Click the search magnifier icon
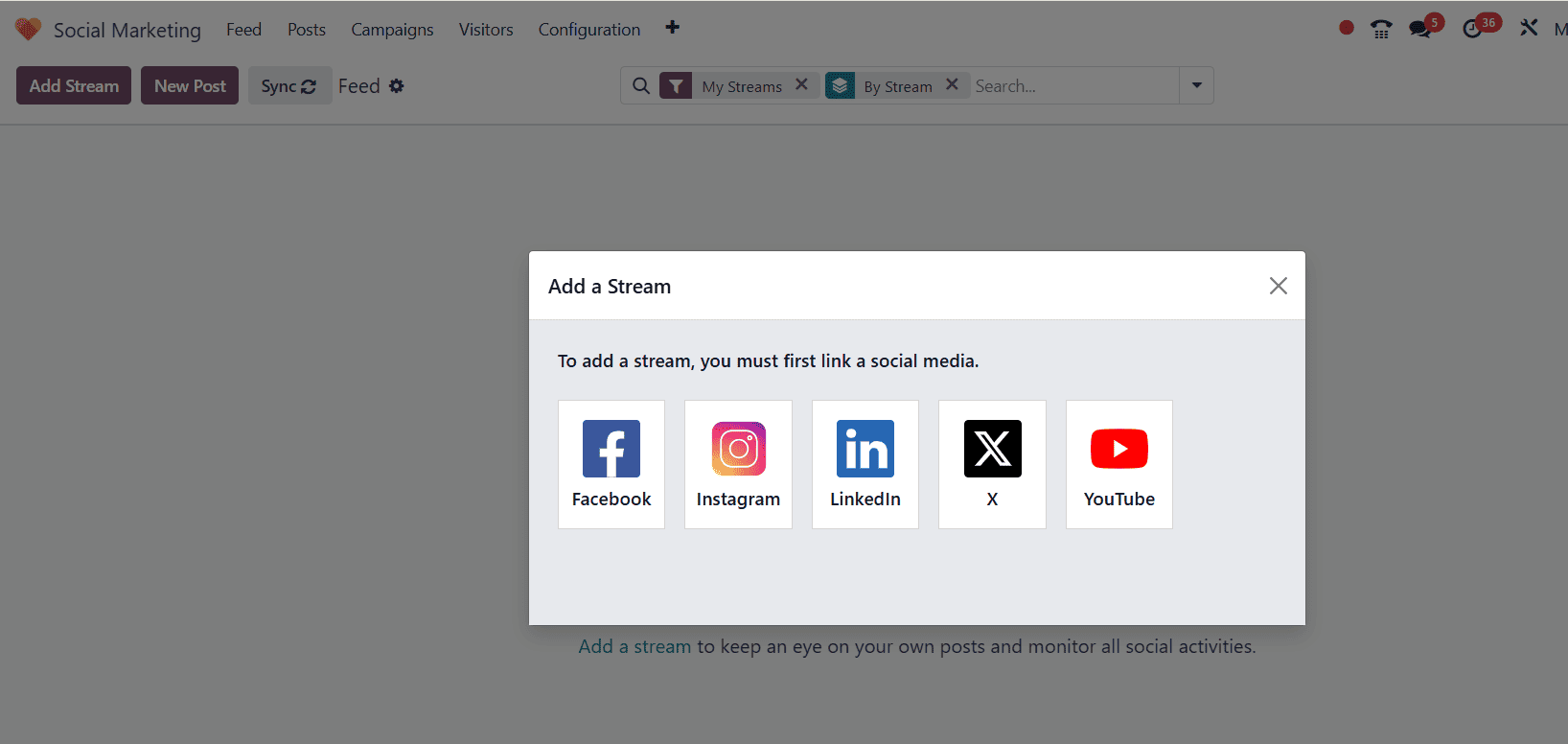The image size is (1568, 744). point(641,85)
